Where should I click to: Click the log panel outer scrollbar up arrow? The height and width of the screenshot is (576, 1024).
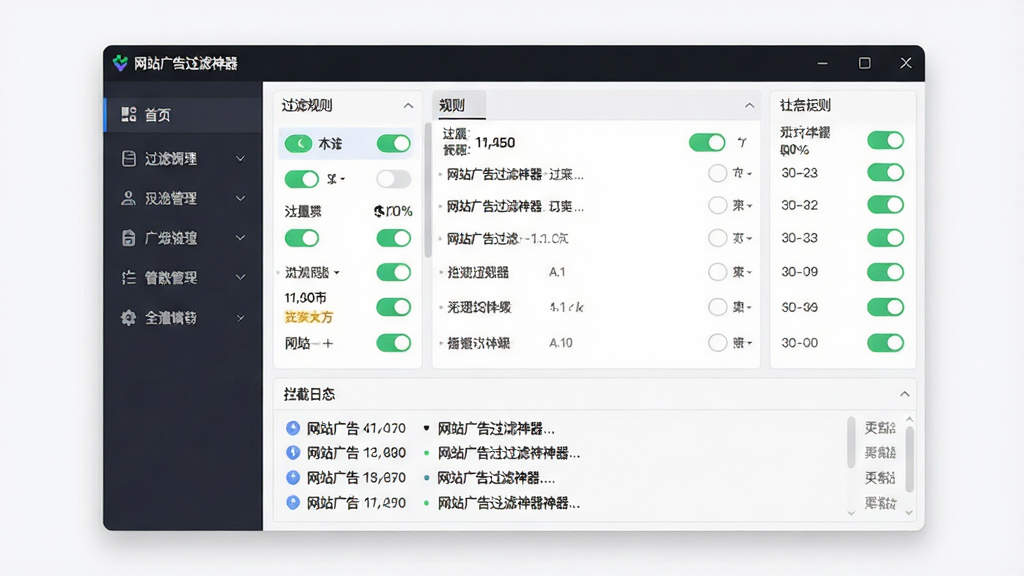pos(909,419)
